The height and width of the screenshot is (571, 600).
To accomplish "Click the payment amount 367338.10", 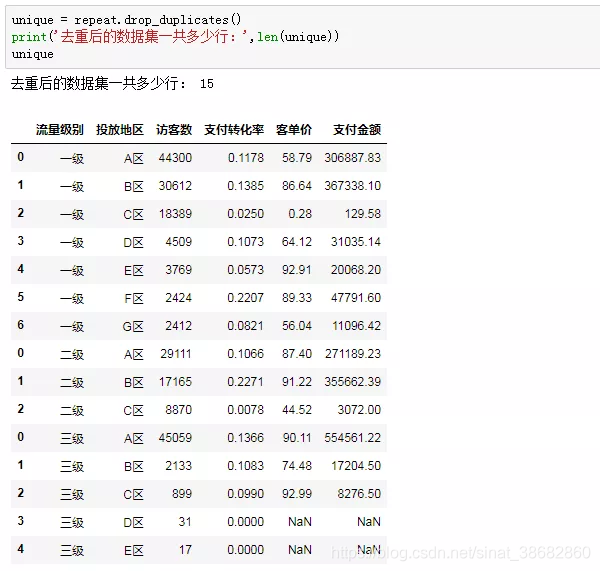I will (x=352, y=186).
